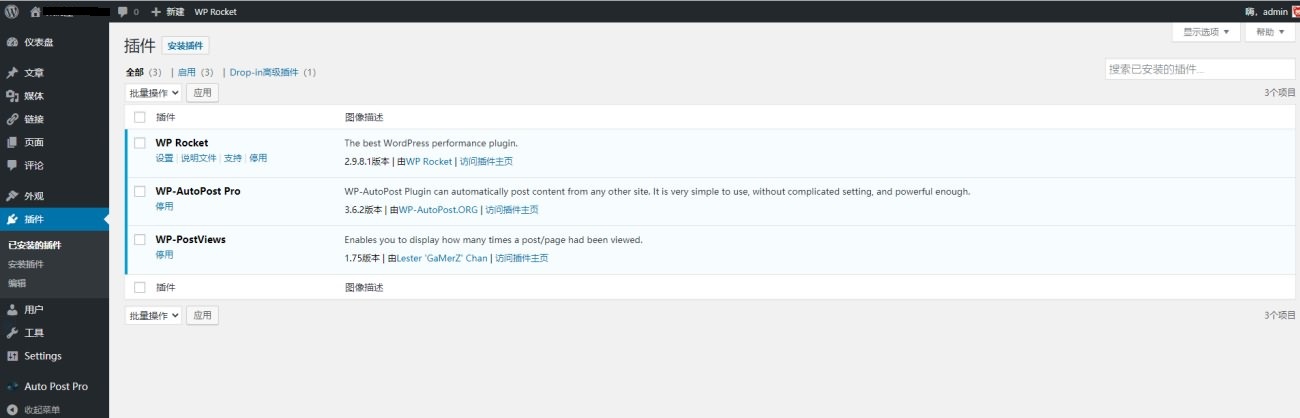Image resolution: width=1300 pixels, height=418 pixels.
Task: Open WP Rocket 说明文件 link
Action: coord(198,158)
